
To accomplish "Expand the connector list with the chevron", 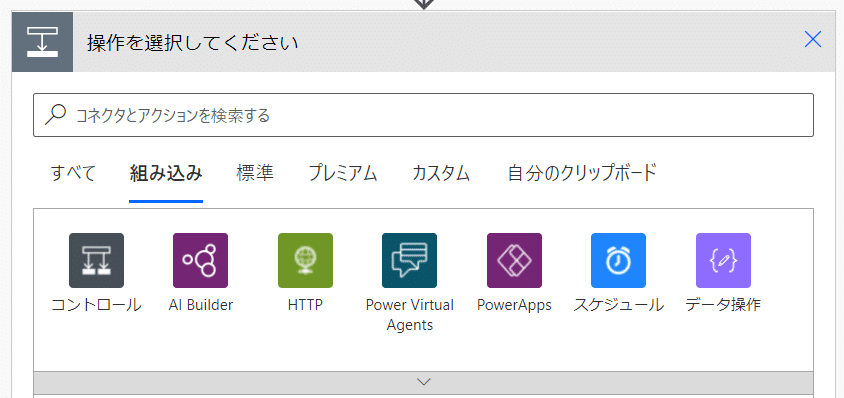I will 423,382.
